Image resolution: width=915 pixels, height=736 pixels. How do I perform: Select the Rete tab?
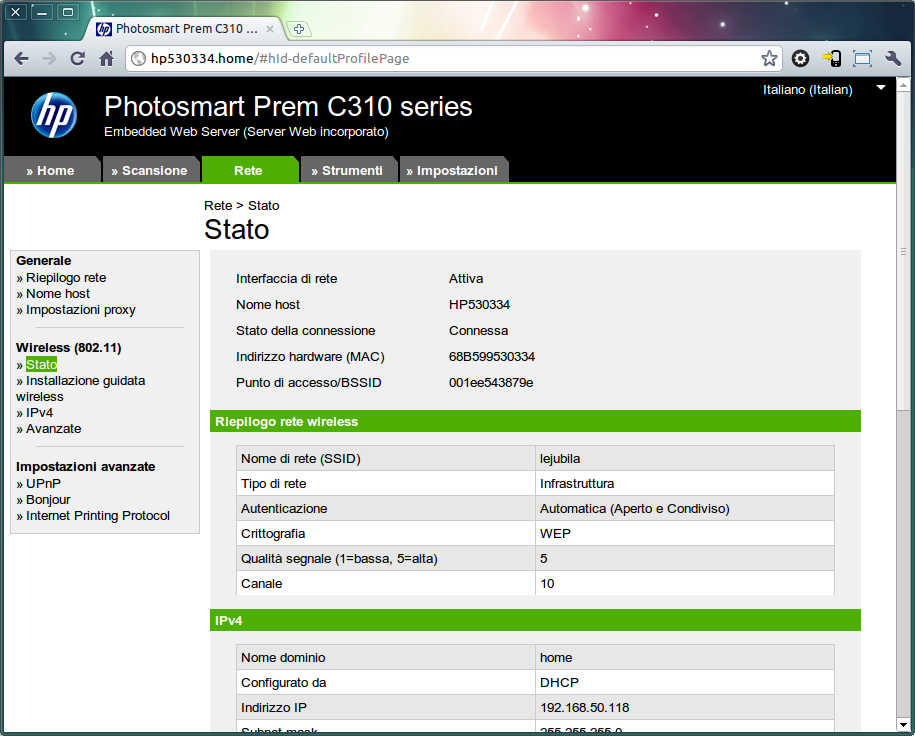[x=249, y=170]
